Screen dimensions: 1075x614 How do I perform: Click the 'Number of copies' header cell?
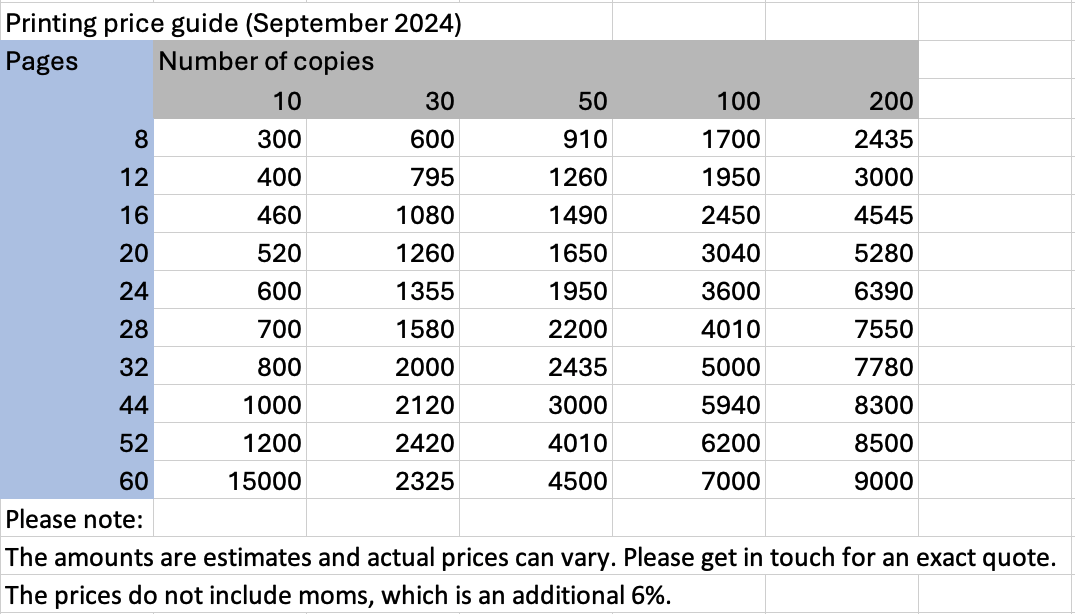(x=266, y=61)
